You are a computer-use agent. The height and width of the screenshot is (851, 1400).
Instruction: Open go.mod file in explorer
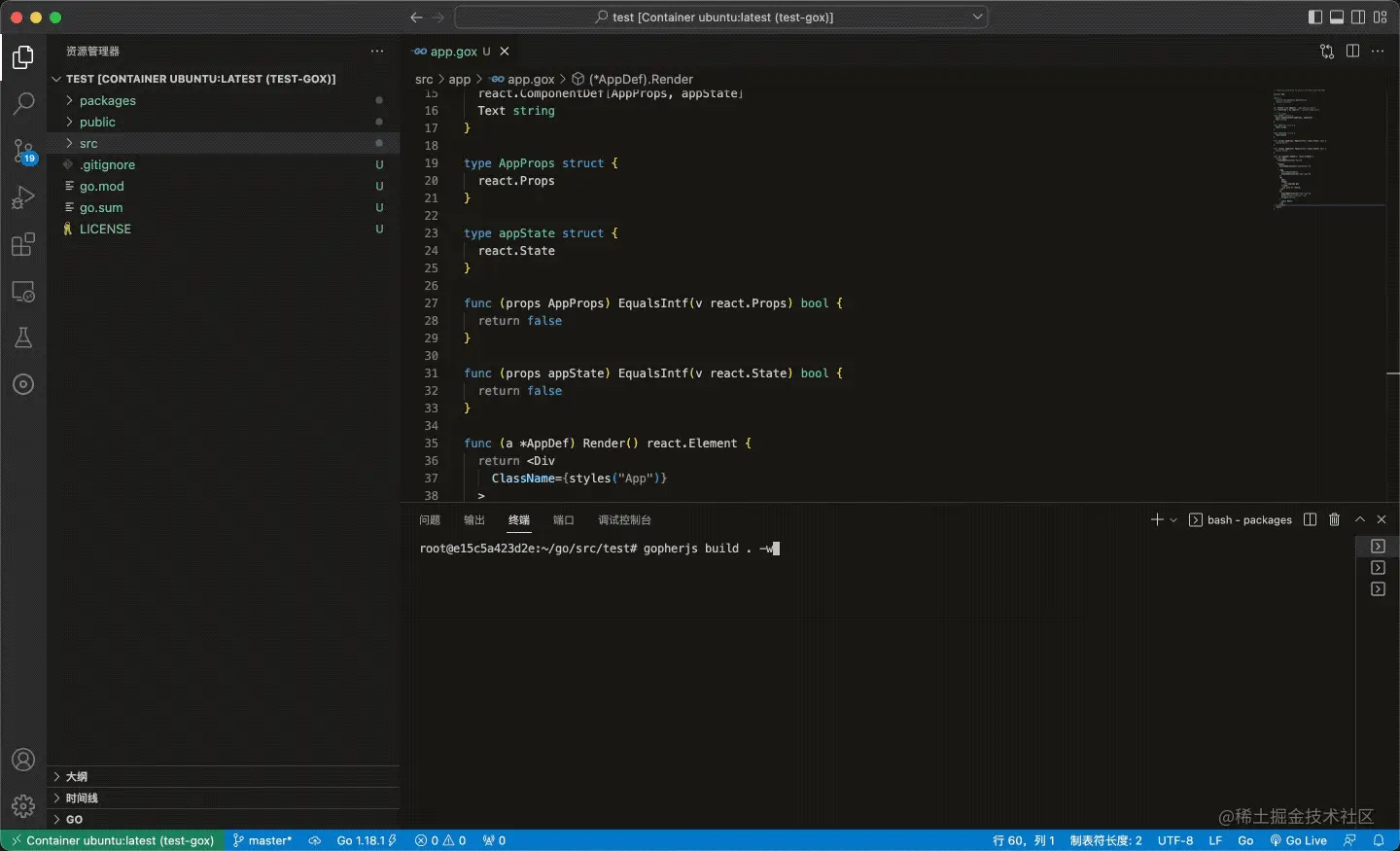click(x=101, y=187)
